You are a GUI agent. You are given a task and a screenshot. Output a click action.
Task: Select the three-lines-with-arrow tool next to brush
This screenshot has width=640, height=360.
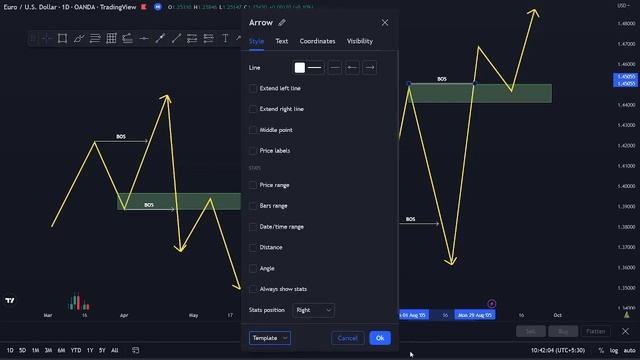click(x=95, y=38)
